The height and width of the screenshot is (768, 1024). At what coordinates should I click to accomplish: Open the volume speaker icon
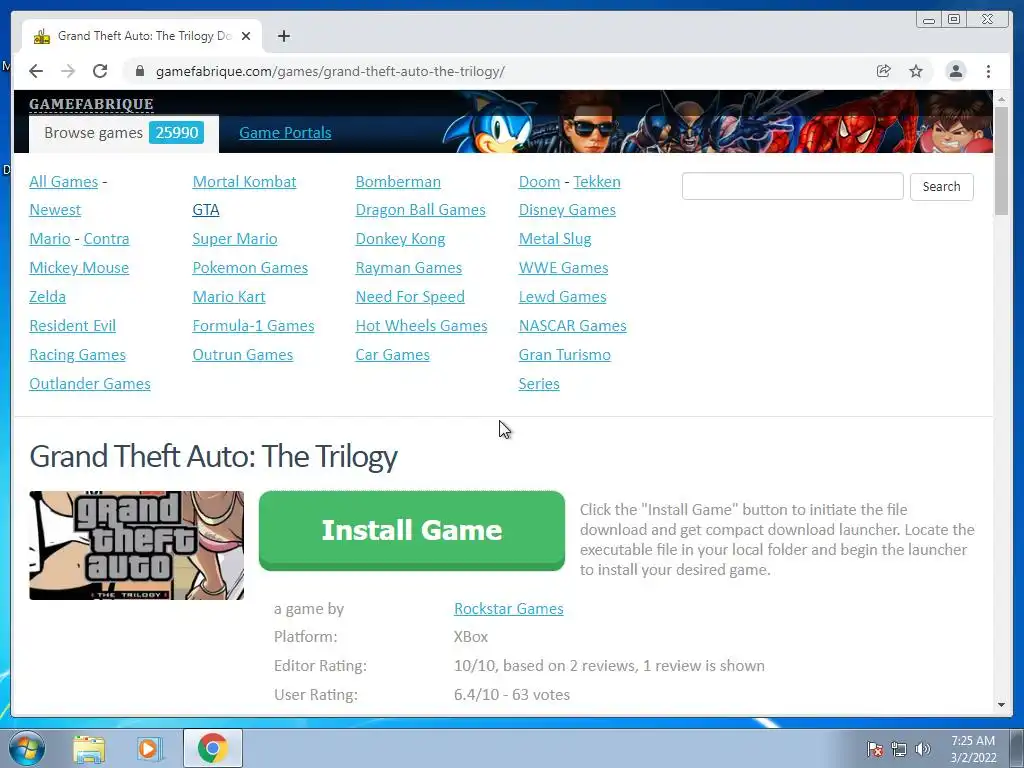coord(923,749)
